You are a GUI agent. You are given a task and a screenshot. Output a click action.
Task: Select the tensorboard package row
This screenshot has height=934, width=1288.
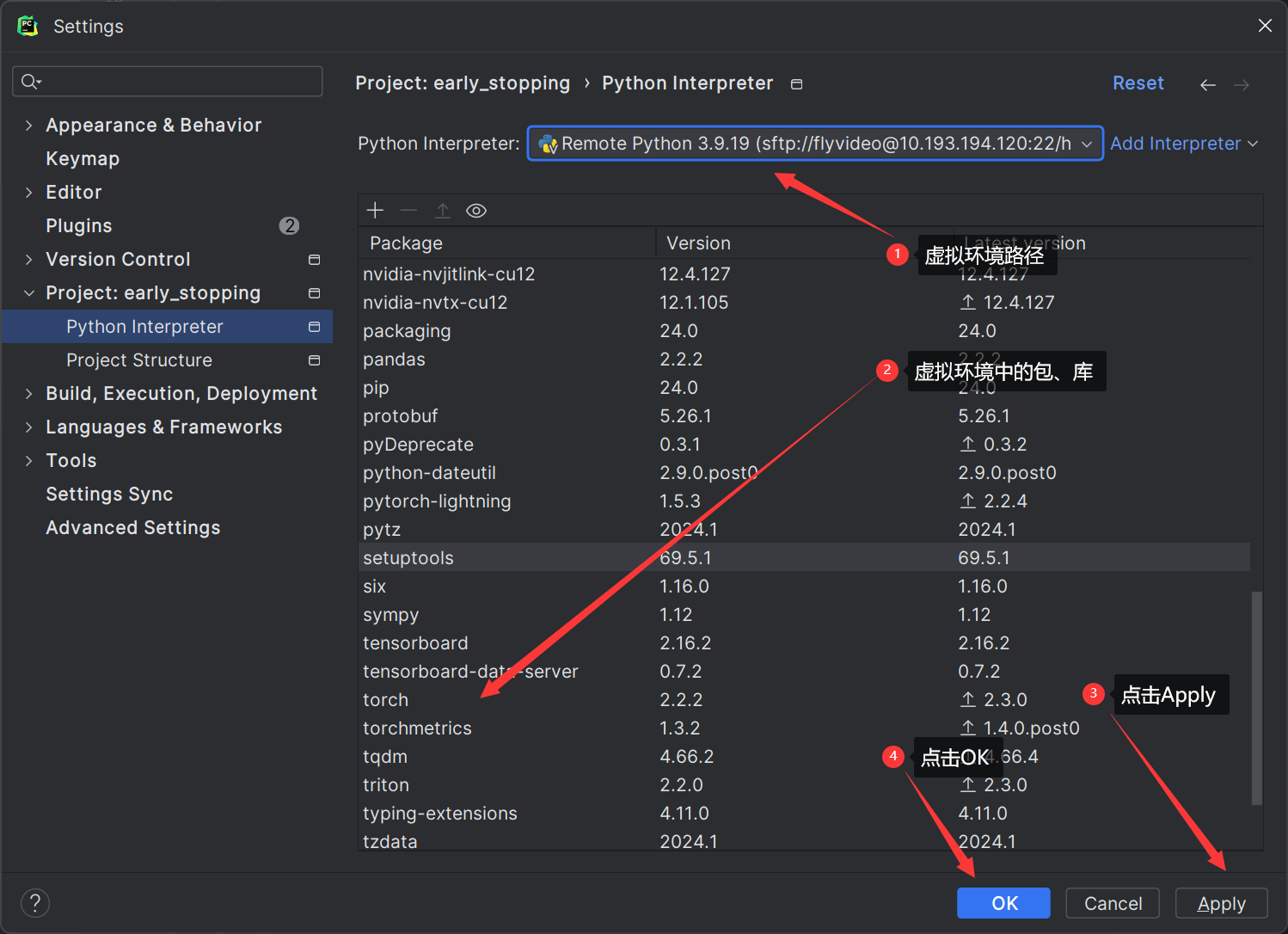[x=805, y=642]
